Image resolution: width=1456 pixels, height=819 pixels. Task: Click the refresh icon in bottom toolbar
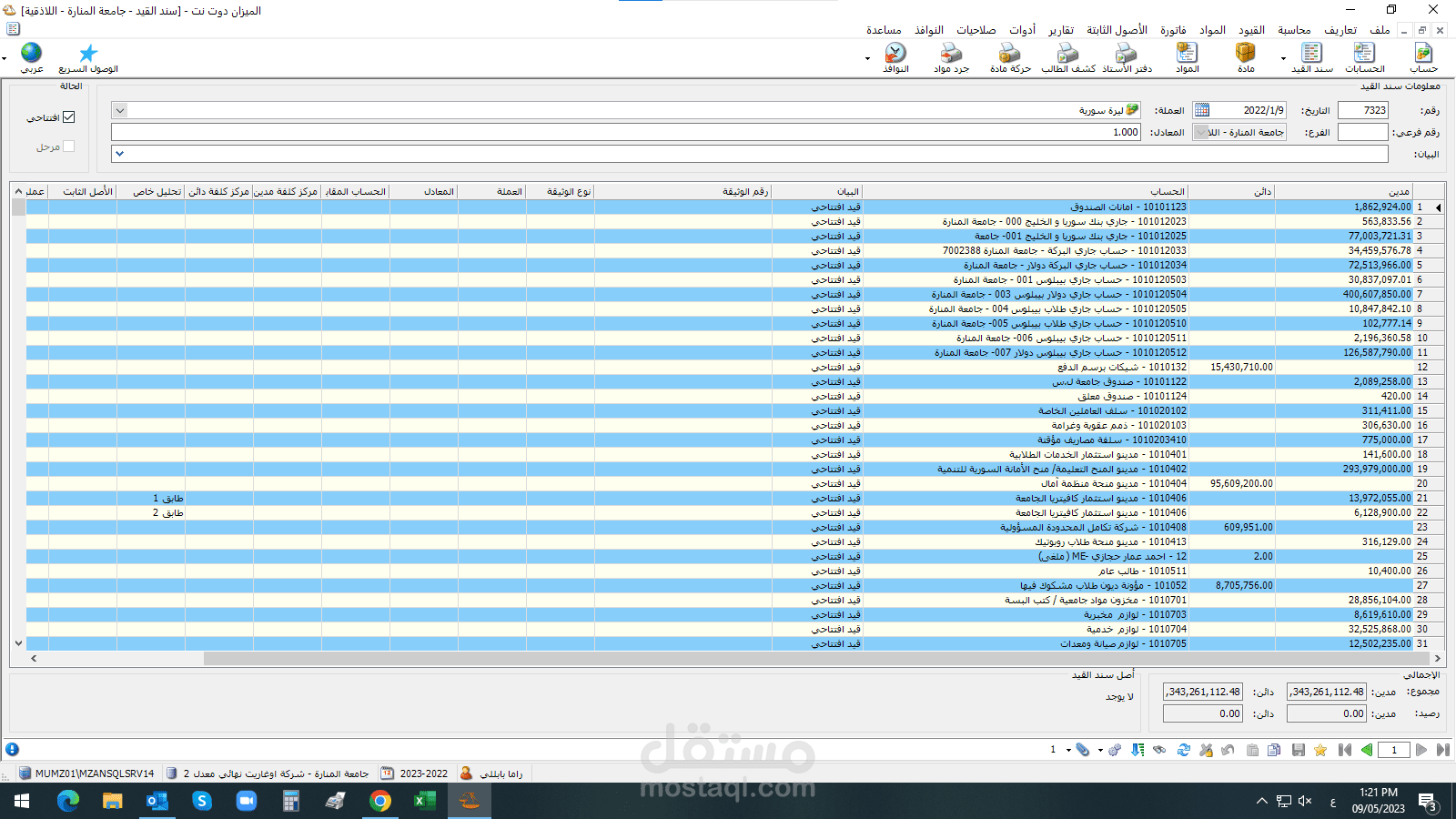(1183, 750)
